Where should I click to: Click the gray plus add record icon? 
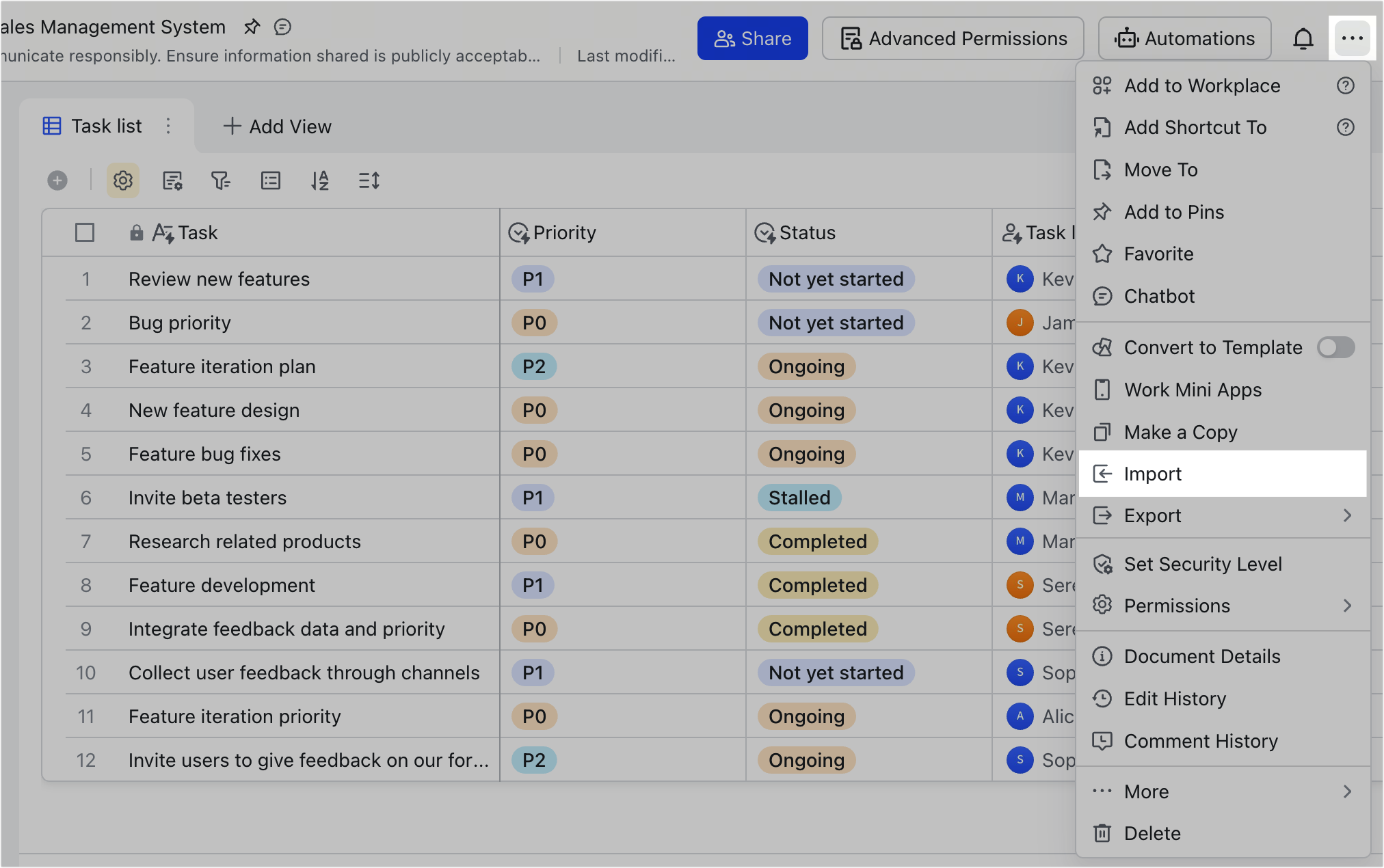(57, 180)
